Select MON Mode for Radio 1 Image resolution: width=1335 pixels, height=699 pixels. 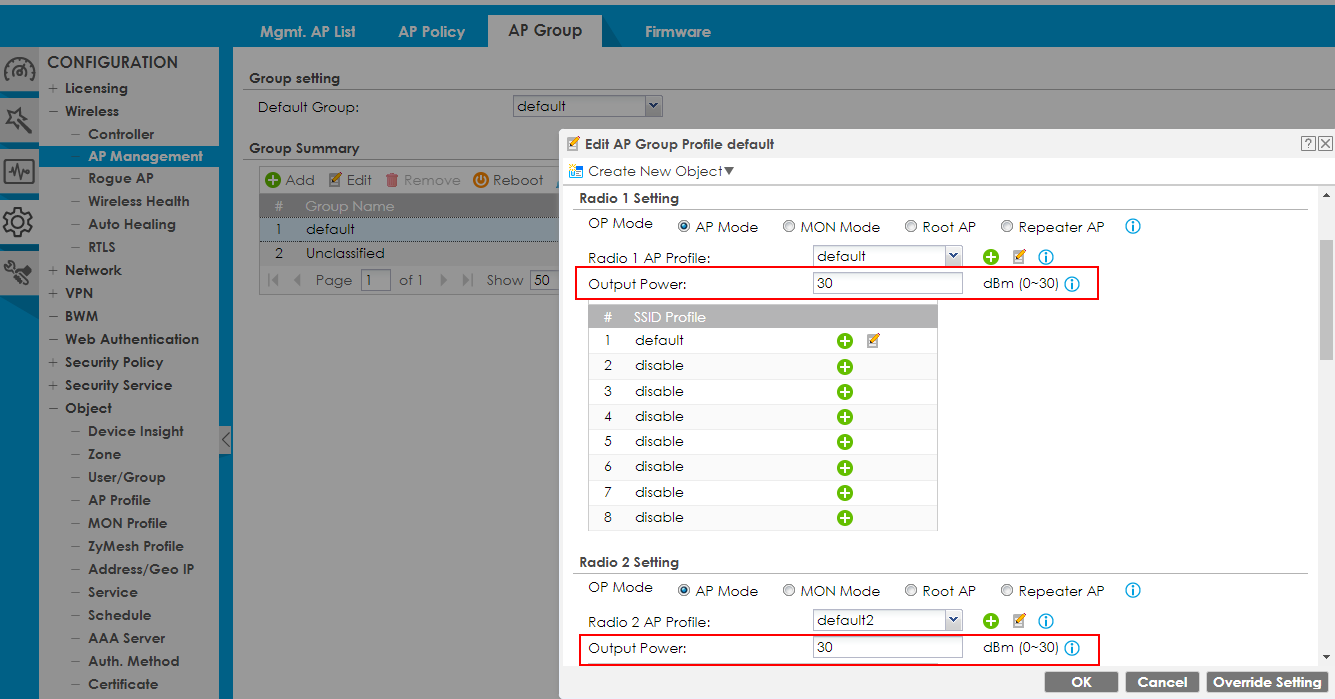coord(789,227)
